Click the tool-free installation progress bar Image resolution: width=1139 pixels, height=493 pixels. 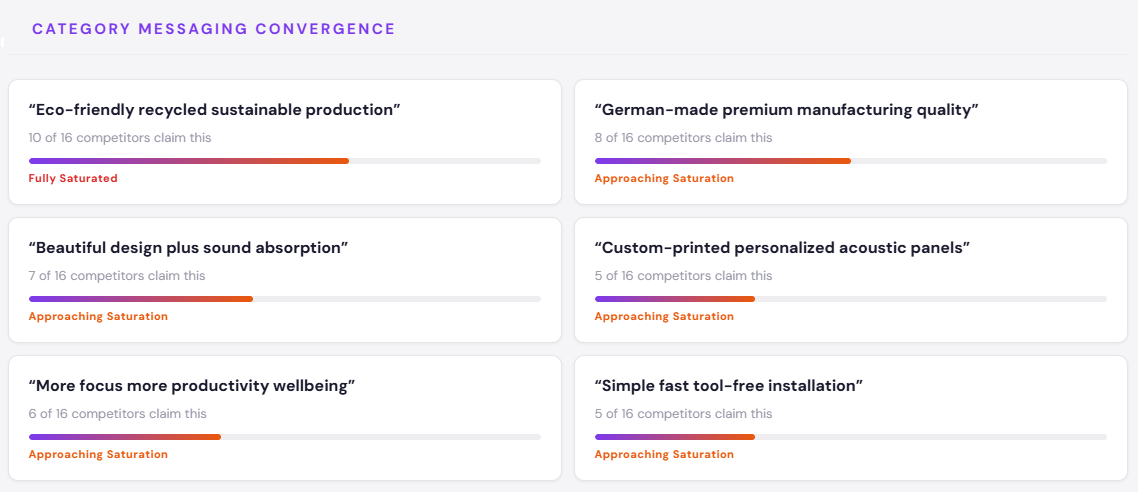850,437
